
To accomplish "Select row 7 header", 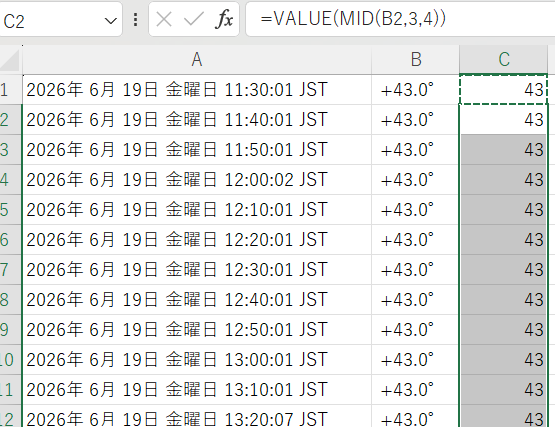I will pos(11,270).
